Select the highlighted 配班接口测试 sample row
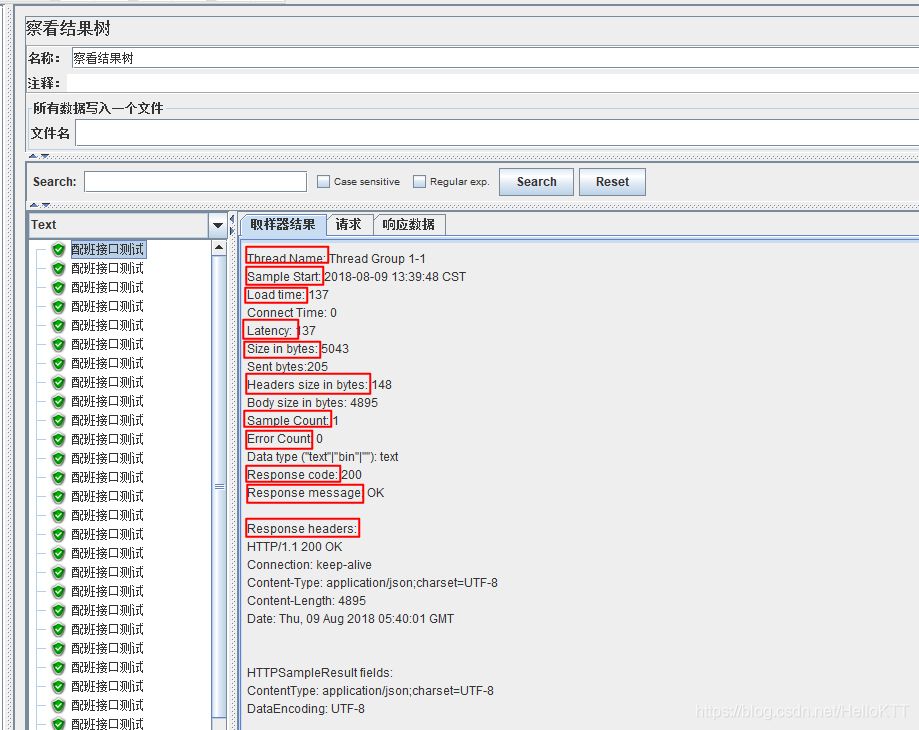This screenshot has width=919, height=730. coord(108,250)
